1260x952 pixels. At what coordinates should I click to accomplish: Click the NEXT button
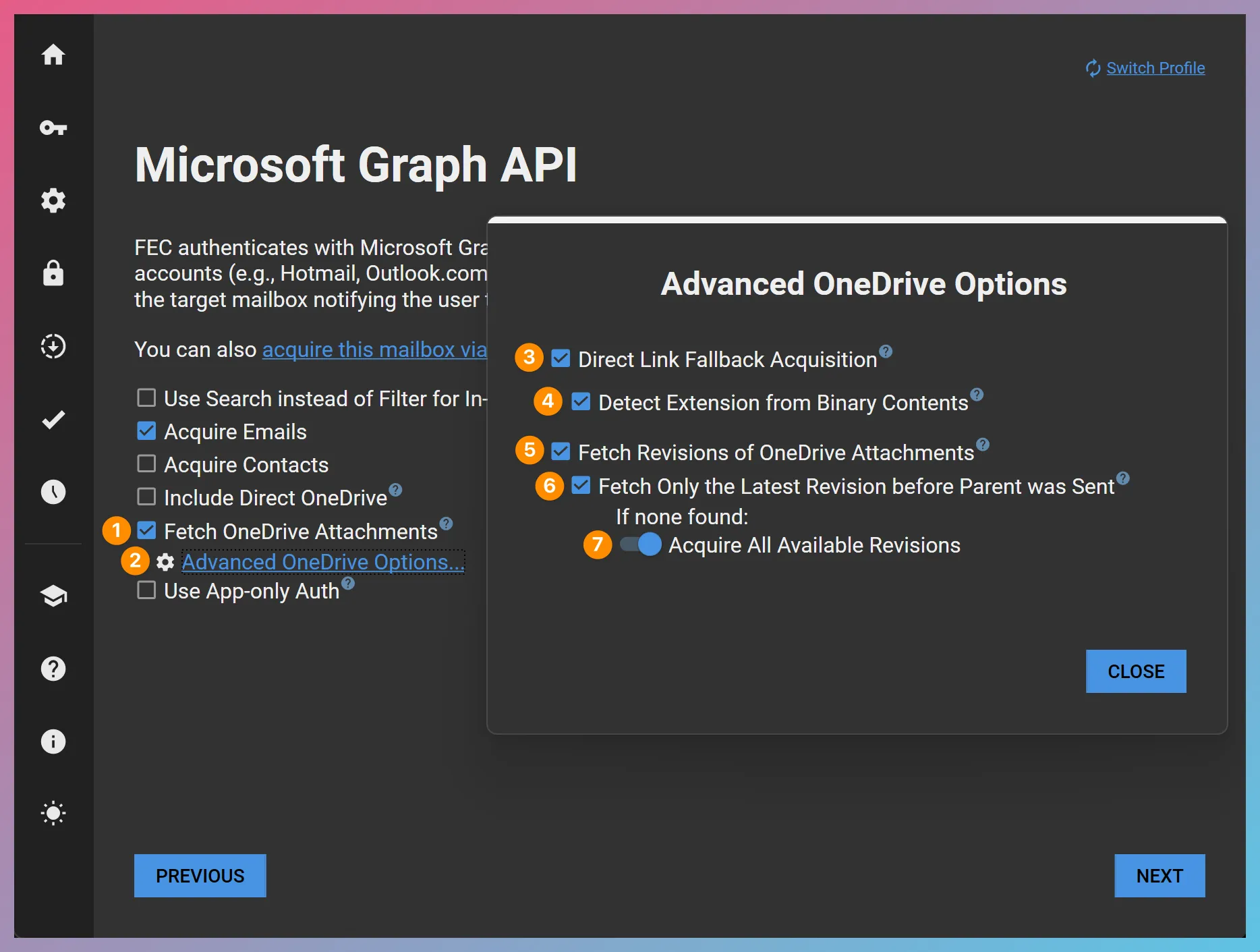1159,876
